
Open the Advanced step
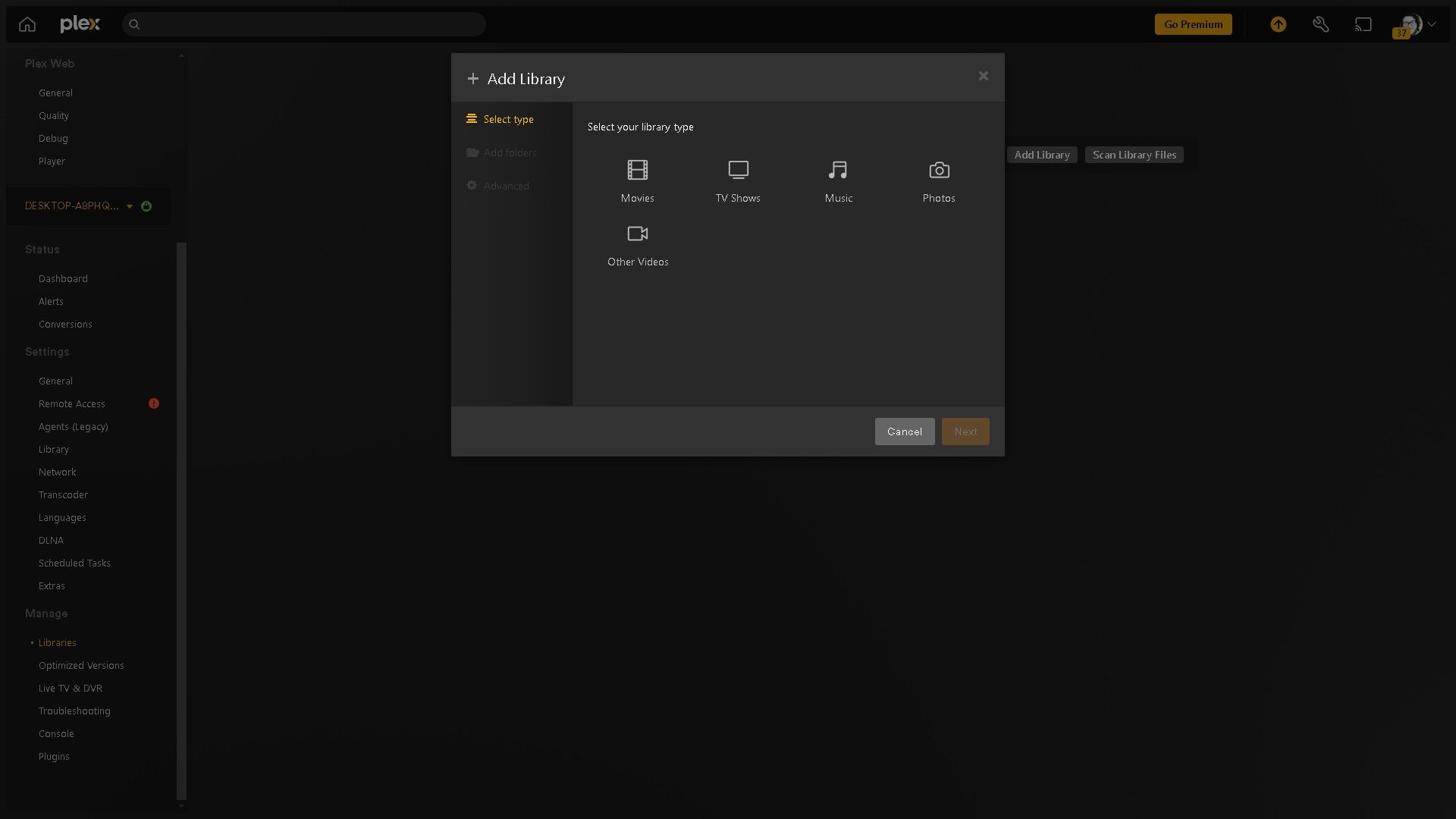pyautogui.click(x=498, y=186)
